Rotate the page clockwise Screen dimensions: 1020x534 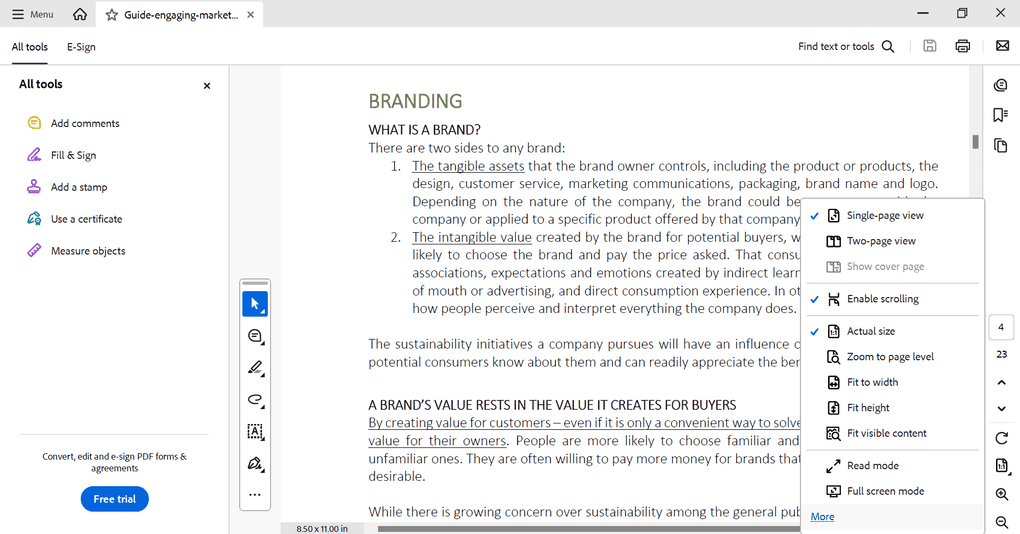[x=1002, y=438]
